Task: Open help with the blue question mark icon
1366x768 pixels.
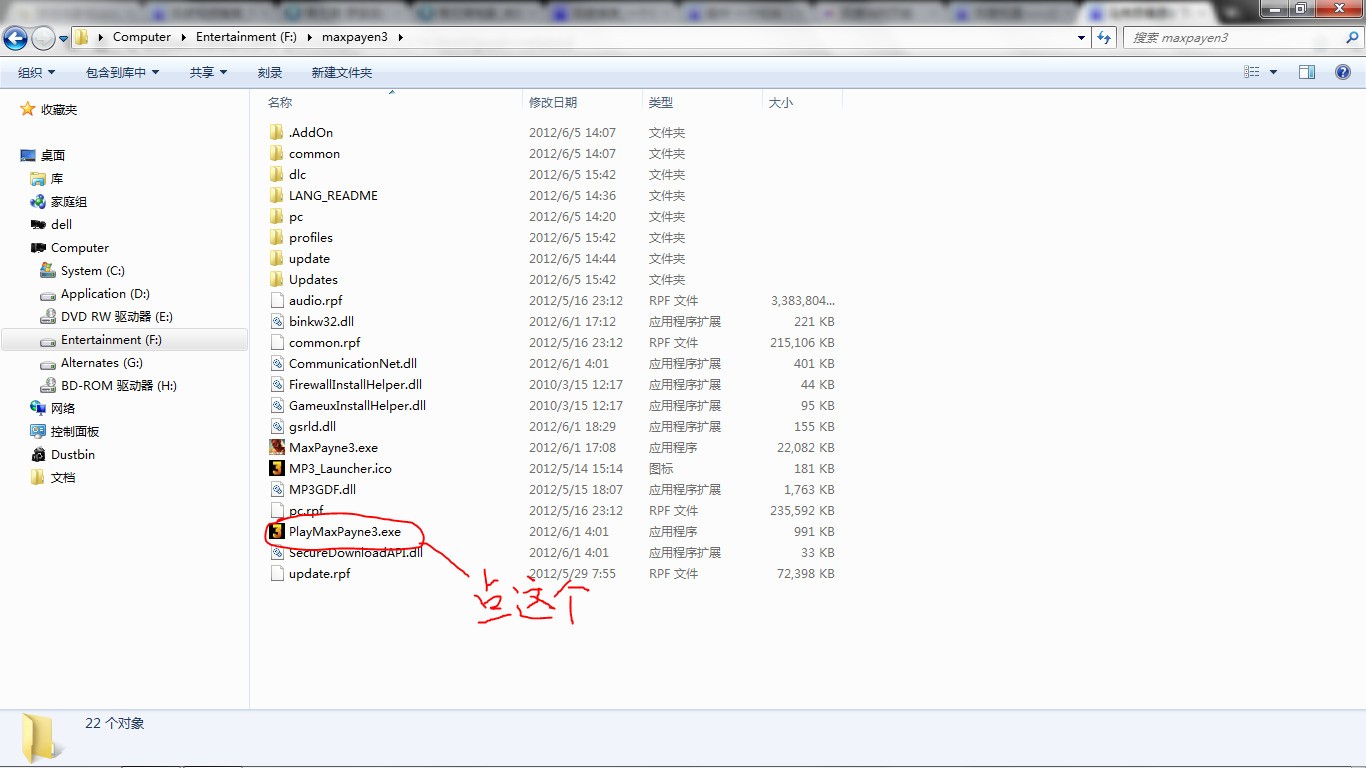Action: (1343, 72)
